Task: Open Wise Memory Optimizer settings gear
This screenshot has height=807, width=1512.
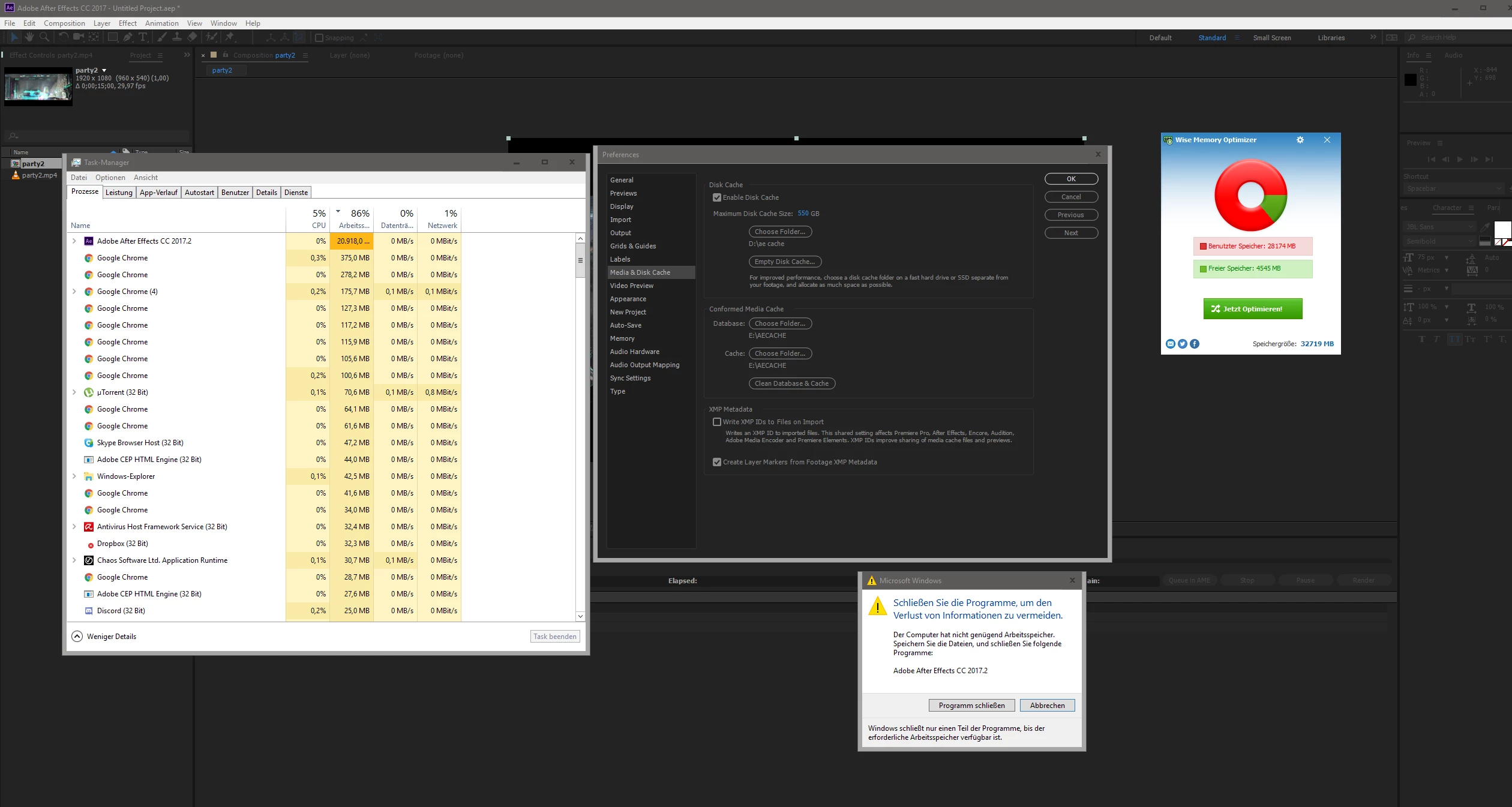Action: pos(1300,140)
